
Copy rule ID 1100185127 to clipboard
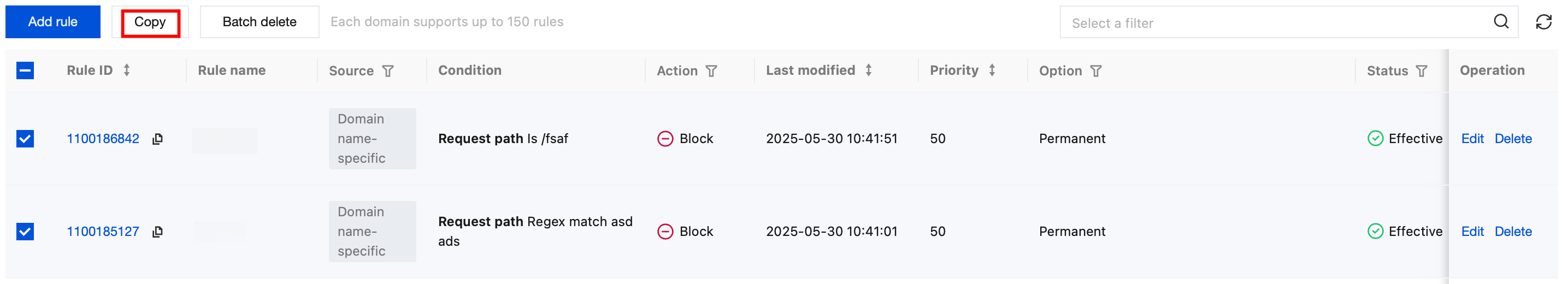[x=158, y=232]
